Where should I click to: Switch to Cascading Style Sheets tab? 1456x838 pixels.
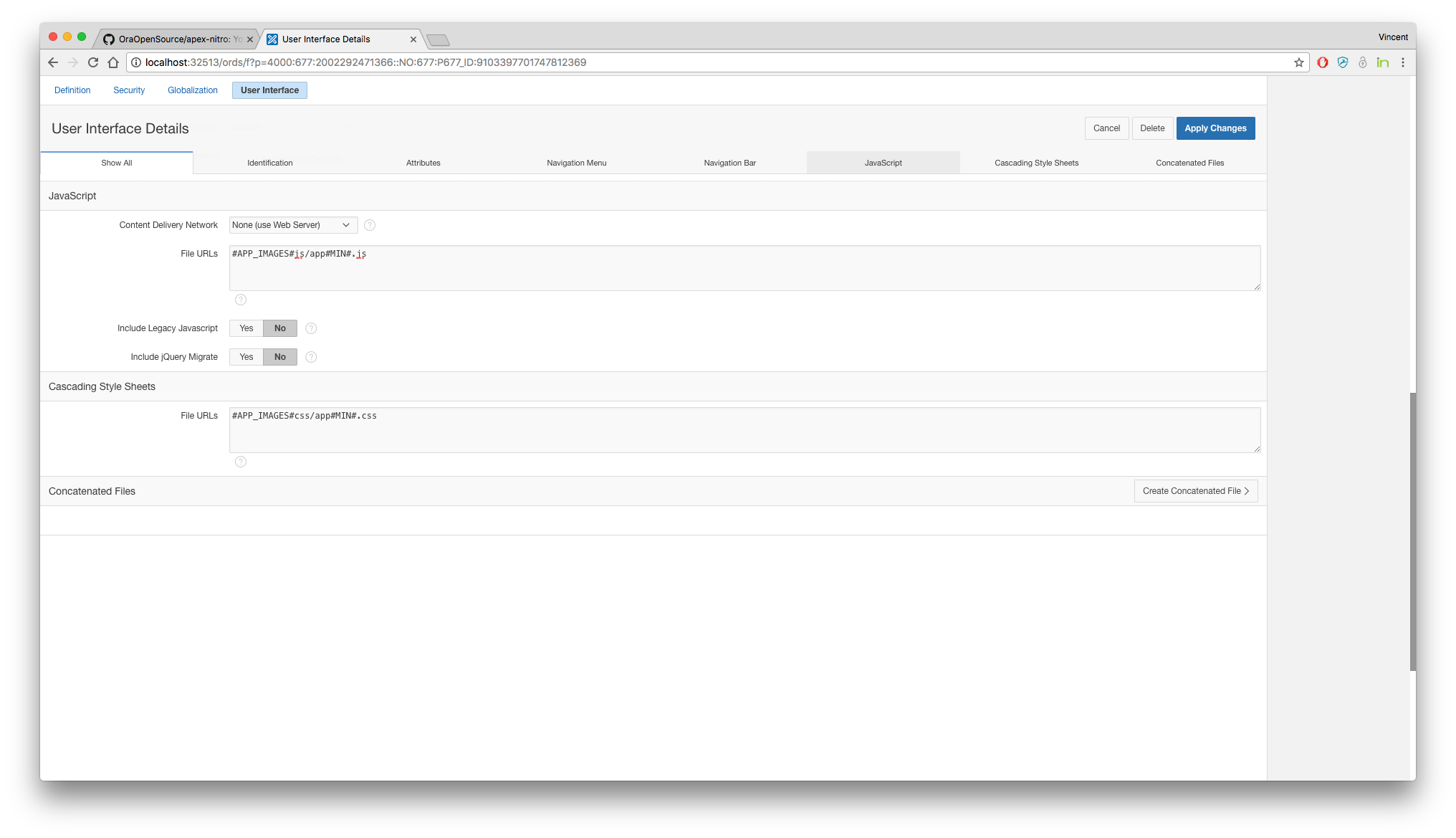click(1036, 163)
